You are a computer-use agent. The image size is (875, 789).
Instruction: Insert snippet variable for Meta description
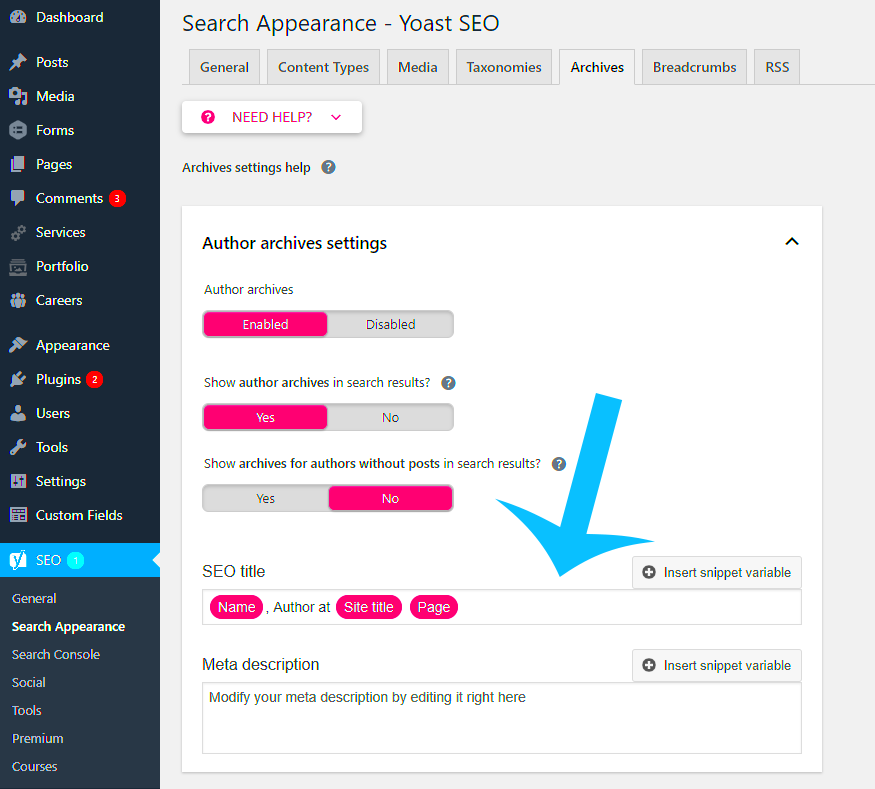coord(717,665)
